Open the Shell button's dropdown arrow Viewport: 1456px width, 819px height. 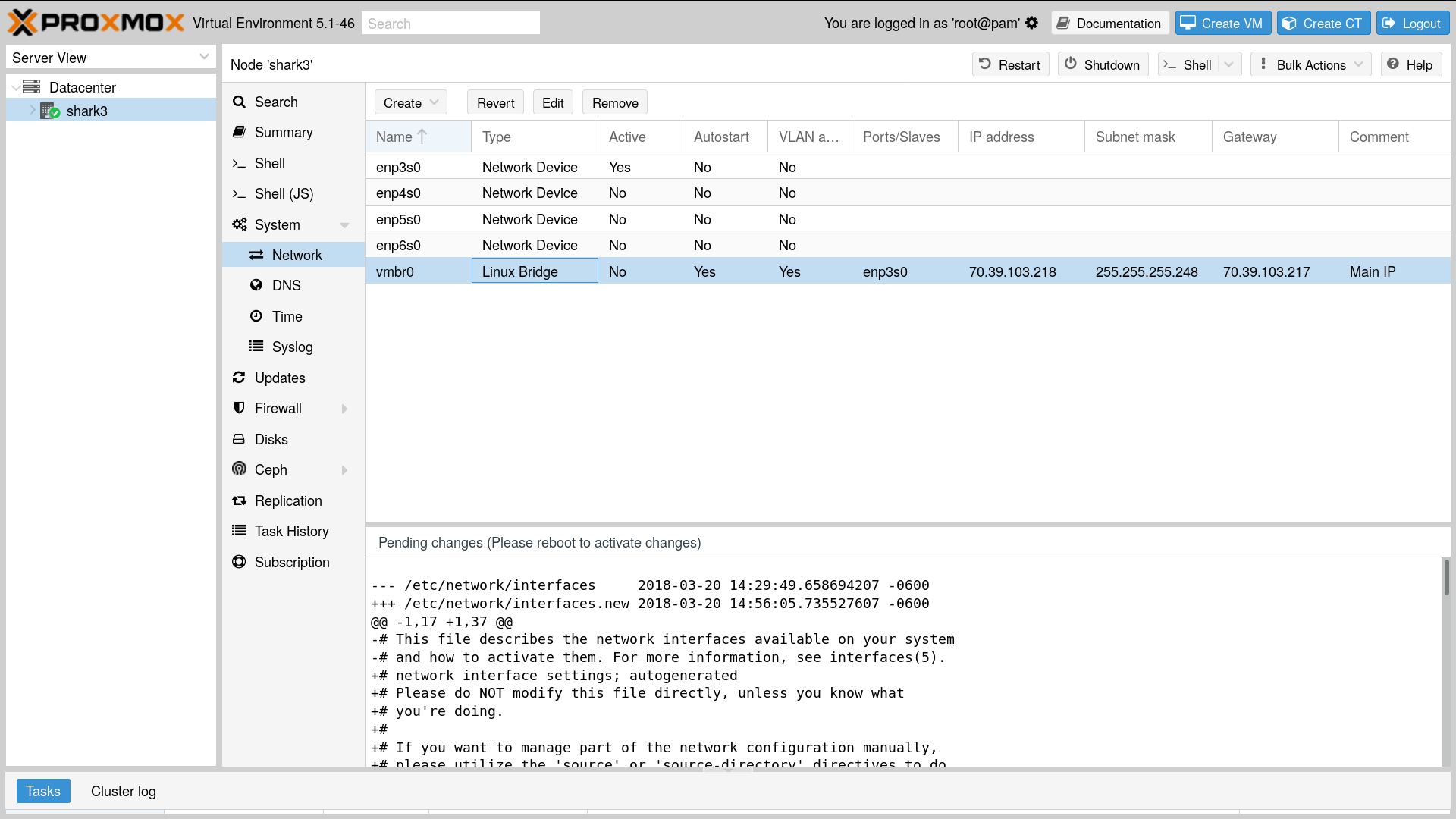[1228, 64]
